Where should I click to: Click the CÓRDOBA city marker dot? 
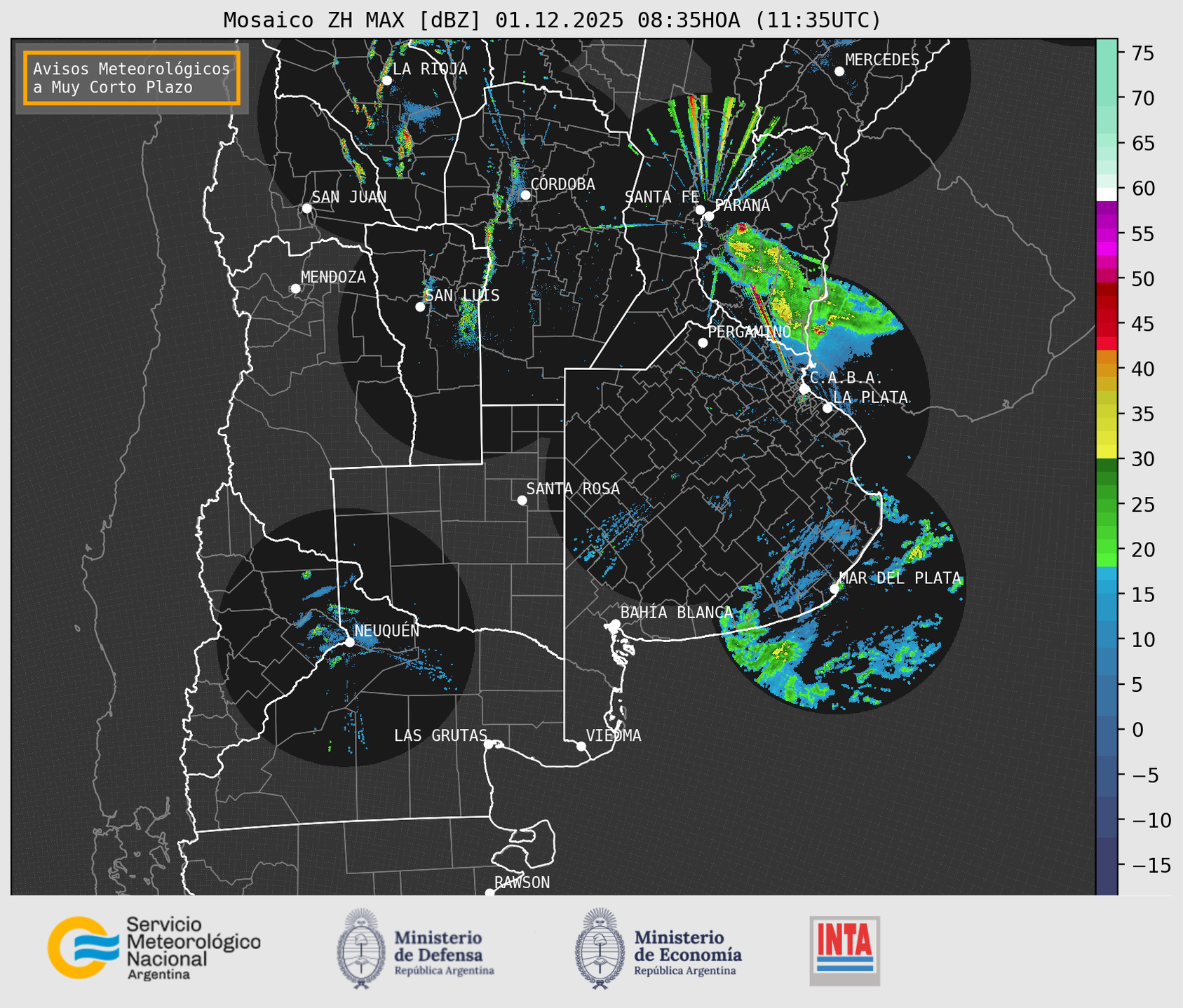[x=525, y=195]
